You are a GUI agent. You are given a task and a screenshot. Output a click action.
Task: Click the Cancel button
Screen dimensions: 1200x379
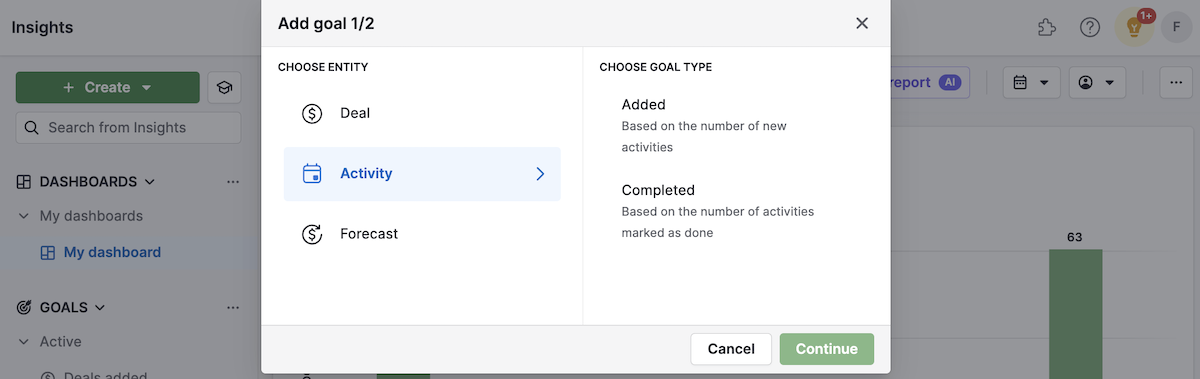pyautogui.click(x=731, y=349)
